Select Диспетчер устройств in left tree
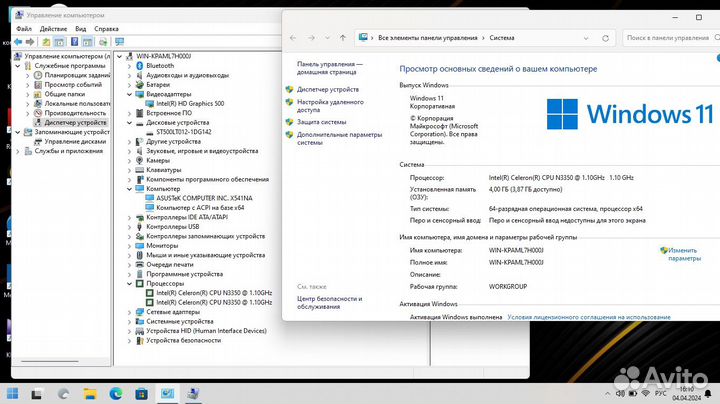 pyautogui.click(x=75, y=123)
